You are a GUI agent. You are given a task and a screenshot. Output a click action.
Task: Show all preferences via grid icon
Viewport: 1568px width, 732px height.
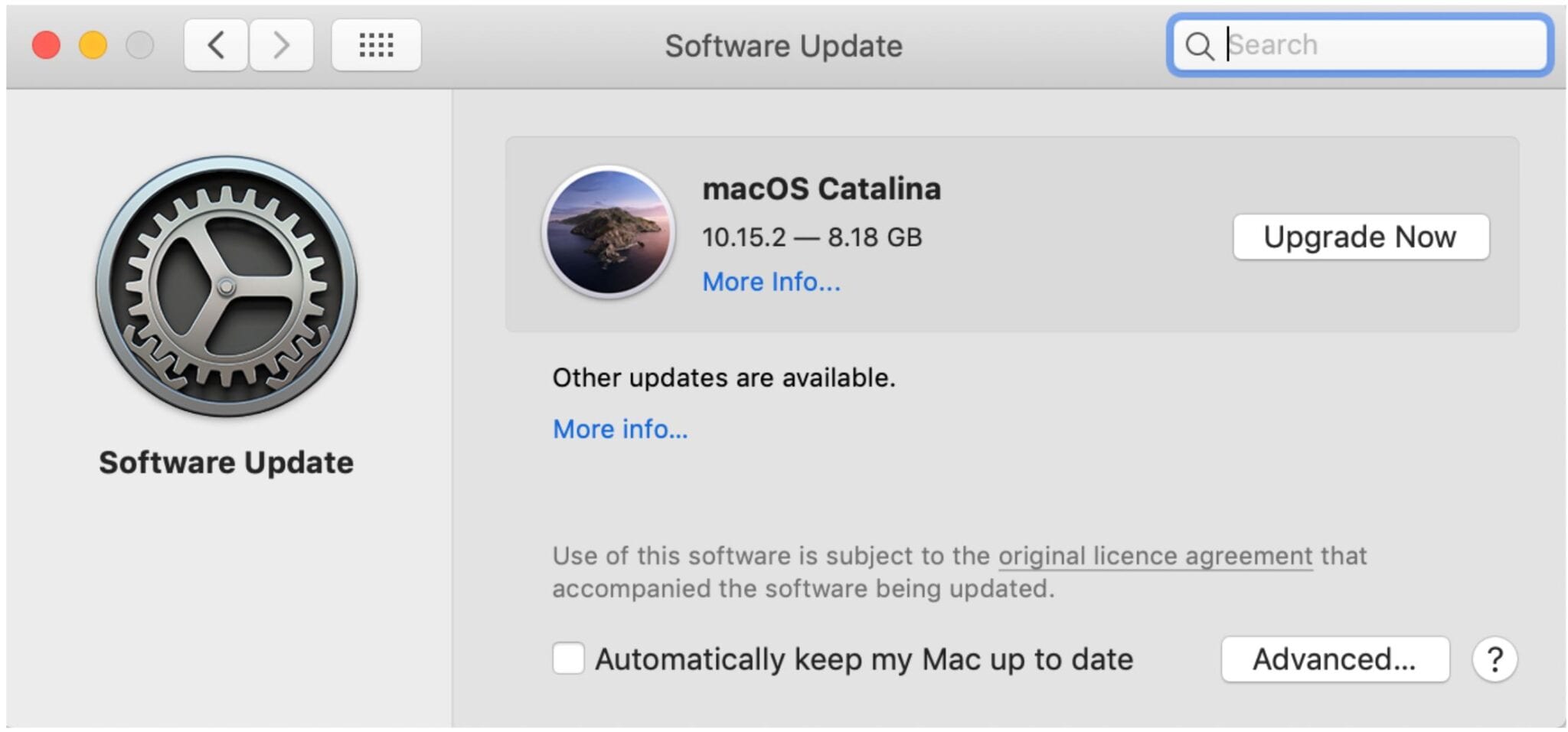[x=376, y=45]
